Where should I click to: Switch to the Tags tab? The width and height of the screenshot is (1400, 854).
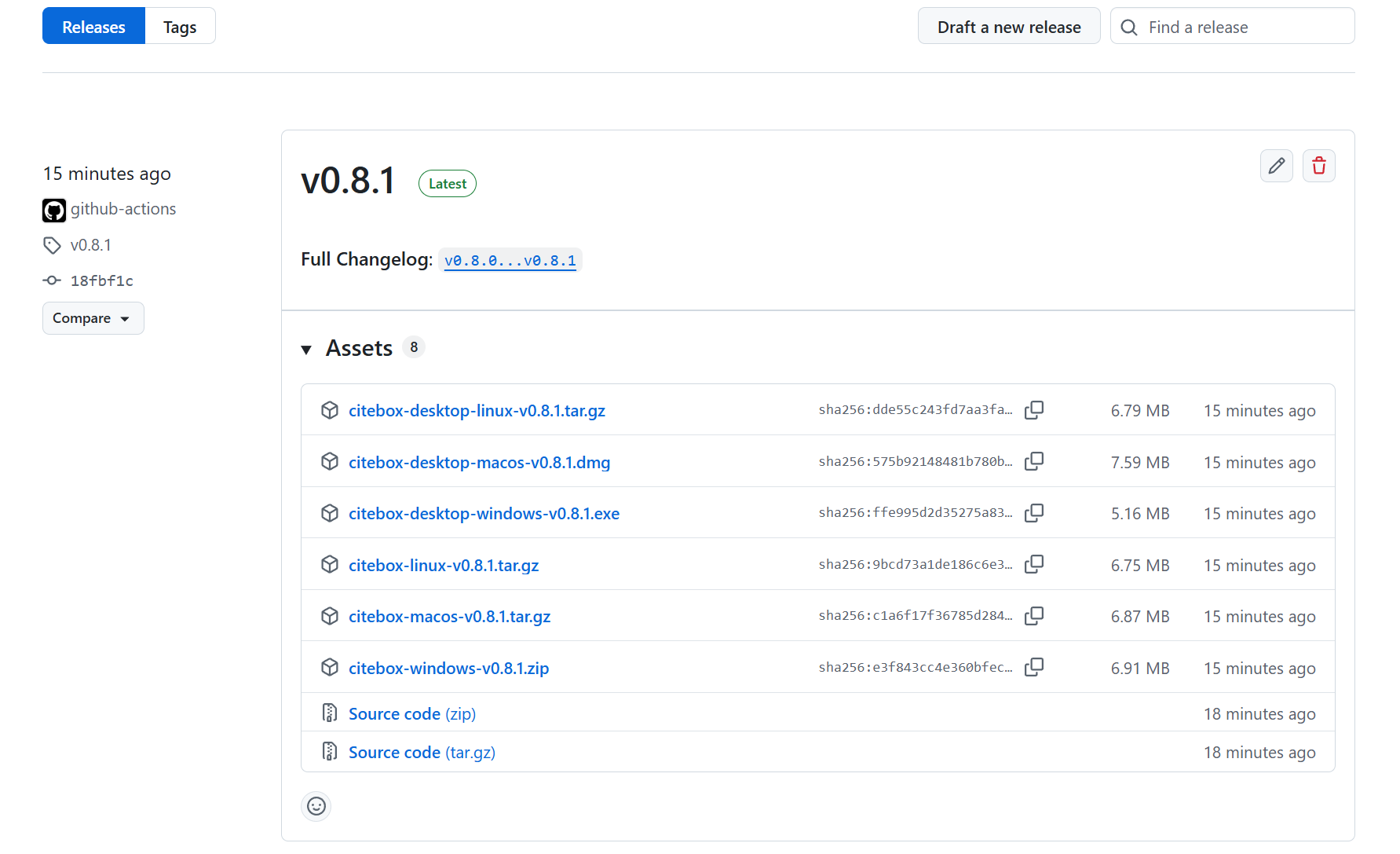click(180, 27)
